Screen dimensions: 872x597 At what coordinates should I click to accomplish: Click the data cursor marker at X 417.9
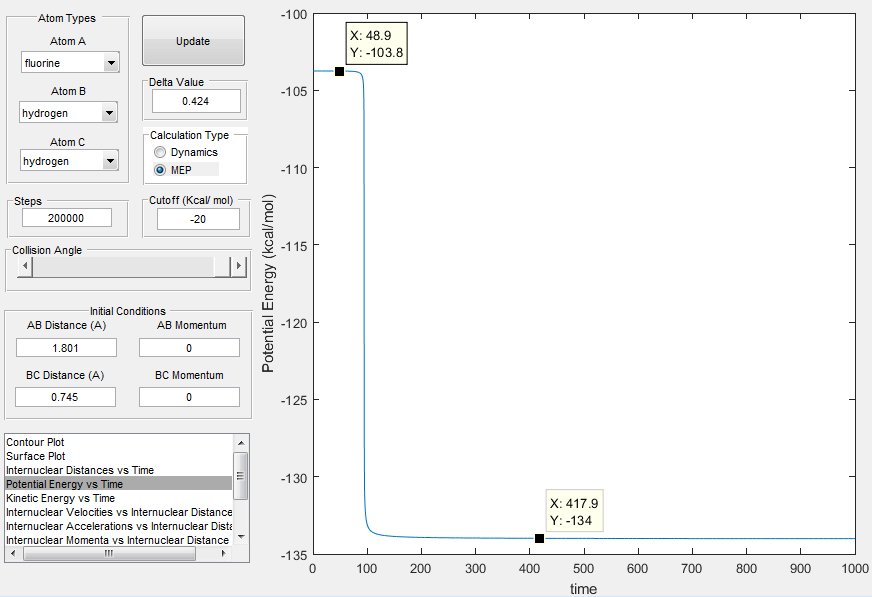539,538
